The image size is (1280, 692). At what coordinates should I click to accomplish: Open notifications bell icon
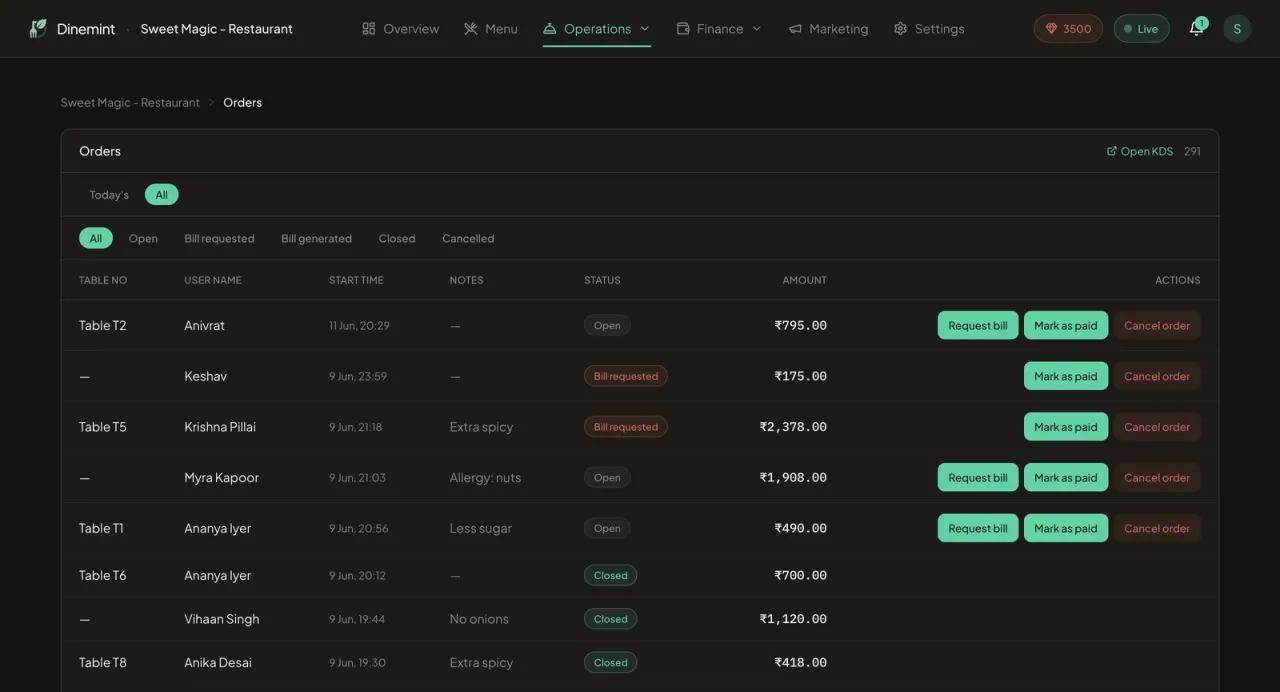coord(1196,28)
